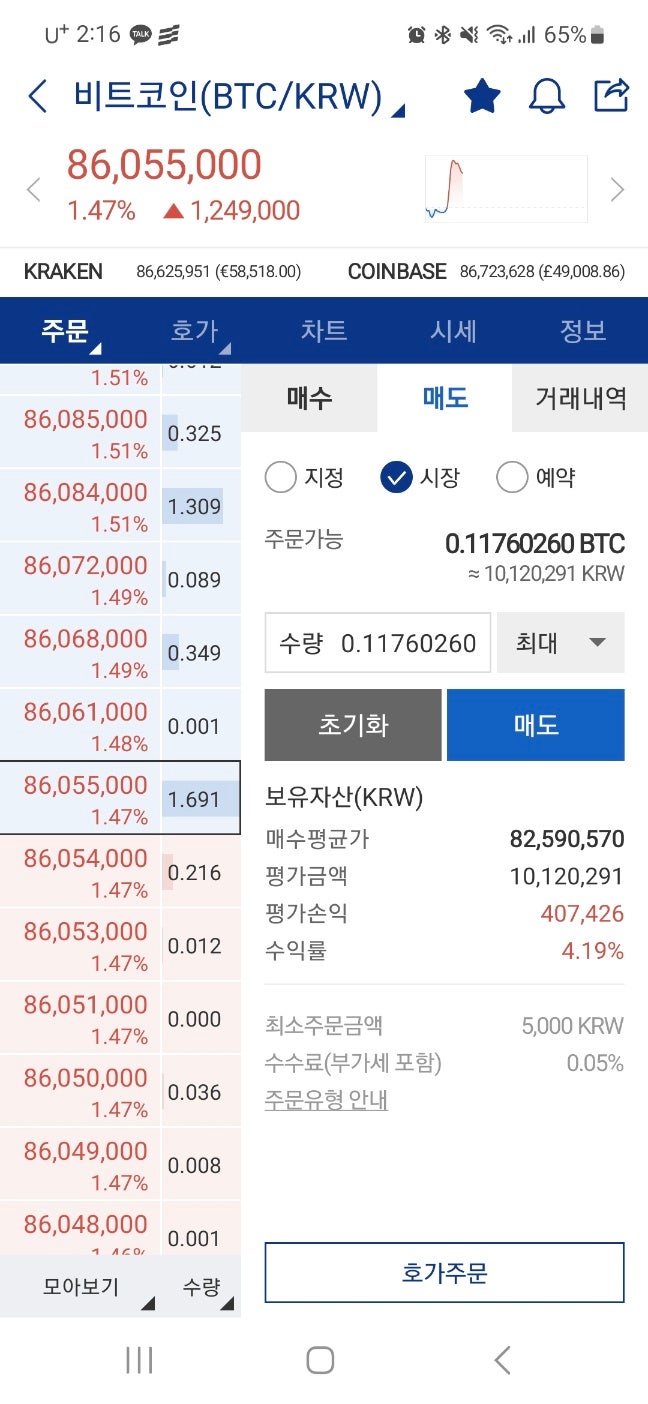
Task: Select the 지정 limit order radio button
Action: tap(281, 478)
